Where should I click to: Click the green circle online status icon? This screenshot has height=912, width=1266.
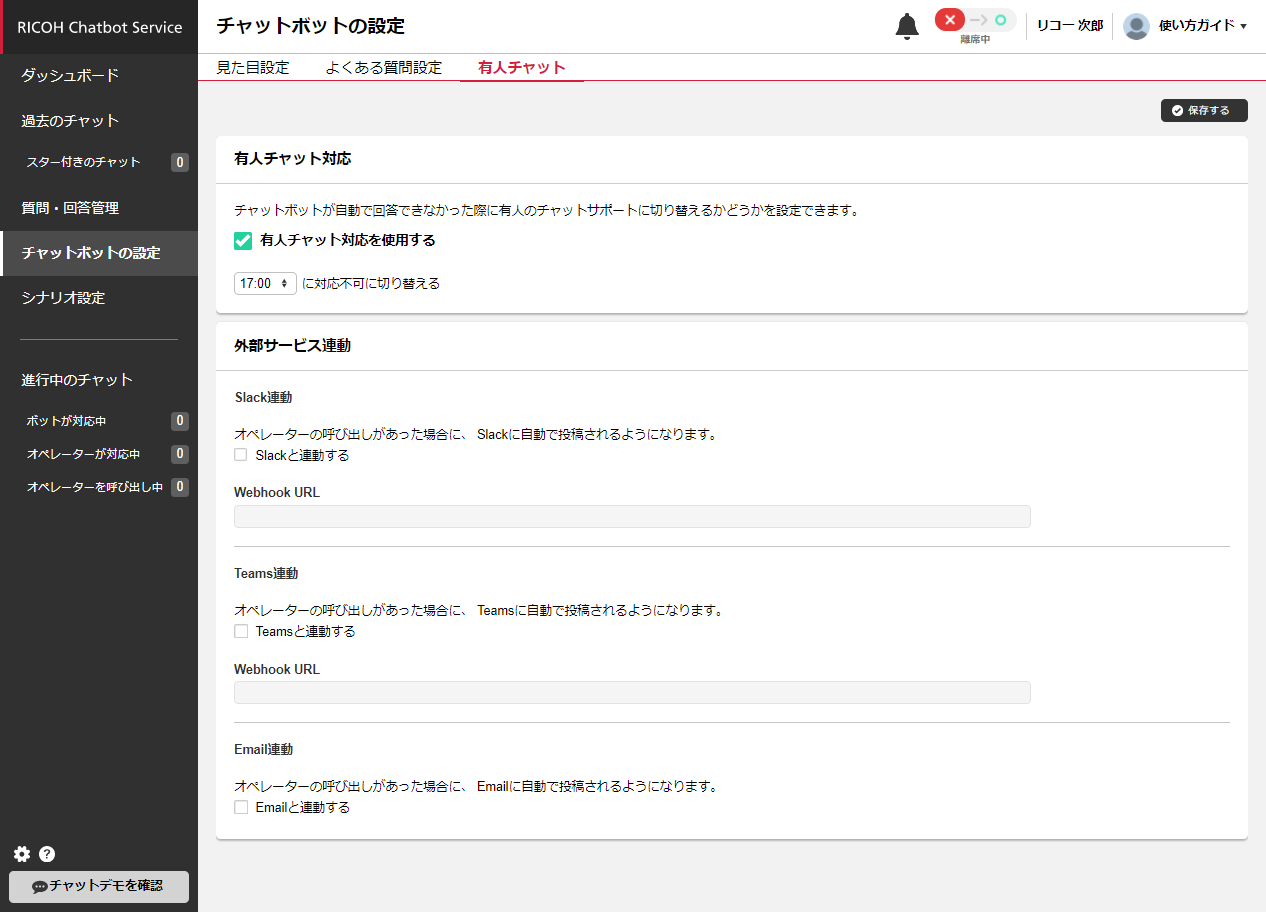1000,20
